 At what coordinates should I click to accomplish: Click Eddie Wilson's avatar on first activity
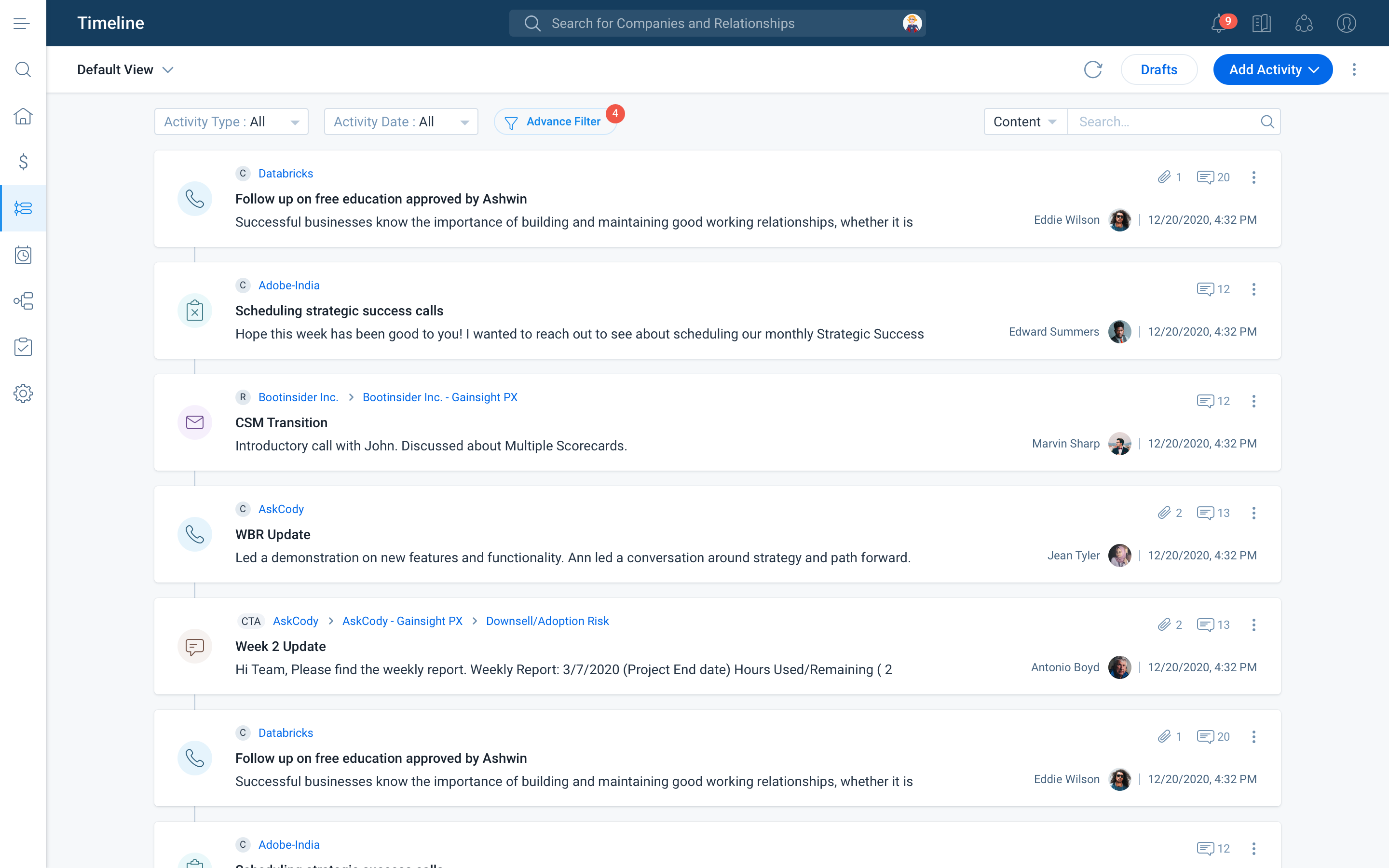pos(1119,220)
